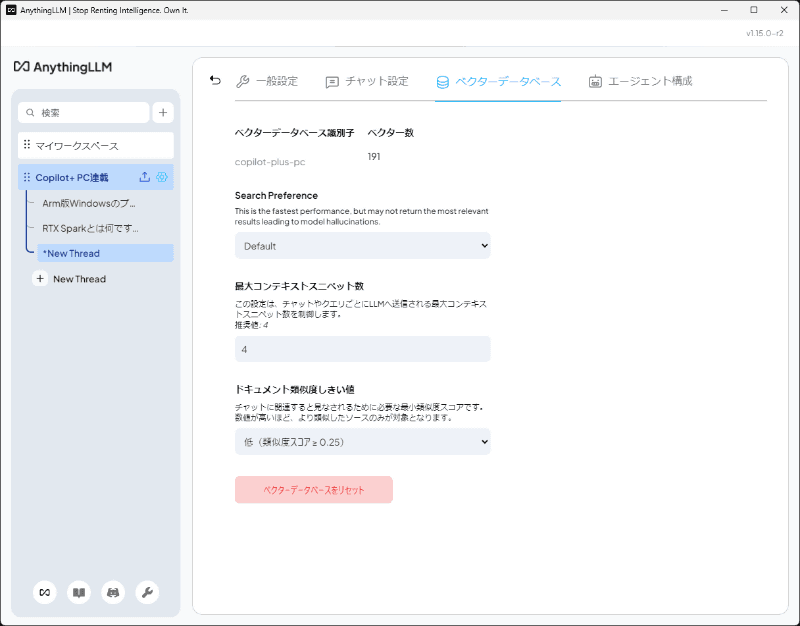800x626 pixels.
Task: Click the robot icon beside エージェント構成
Action: [x=595, y=82]
